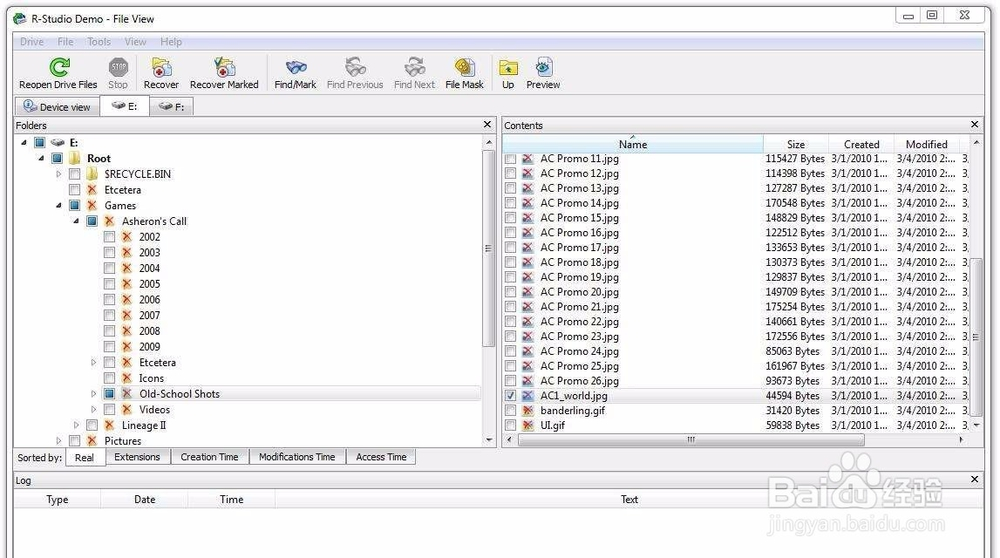Click the deleted-folder icon beside Lineage II
This screenshot has width=1000, height=558.
click(x=109, y=425)
